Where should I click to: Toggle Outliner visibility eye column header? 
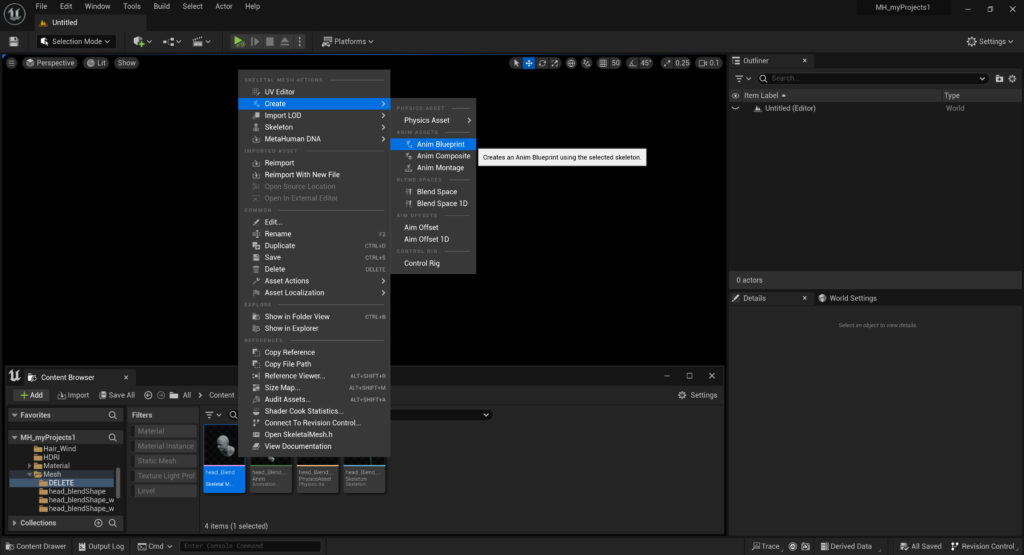coord(735,95)
